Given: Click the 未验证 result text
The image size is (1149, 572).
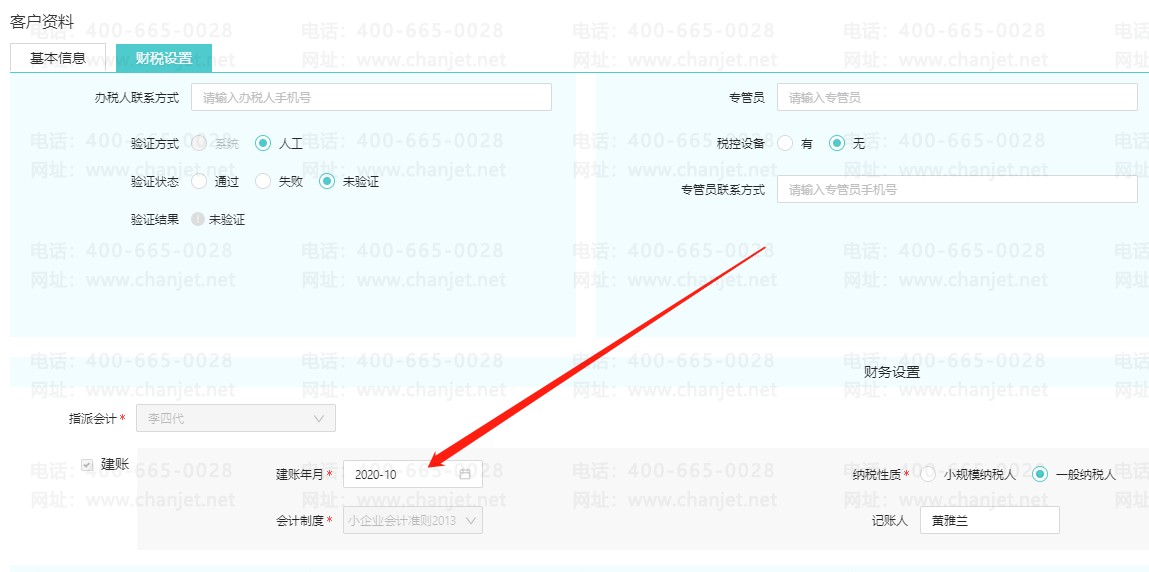Looking at the screenshot, I should click(x=226, y=219).
